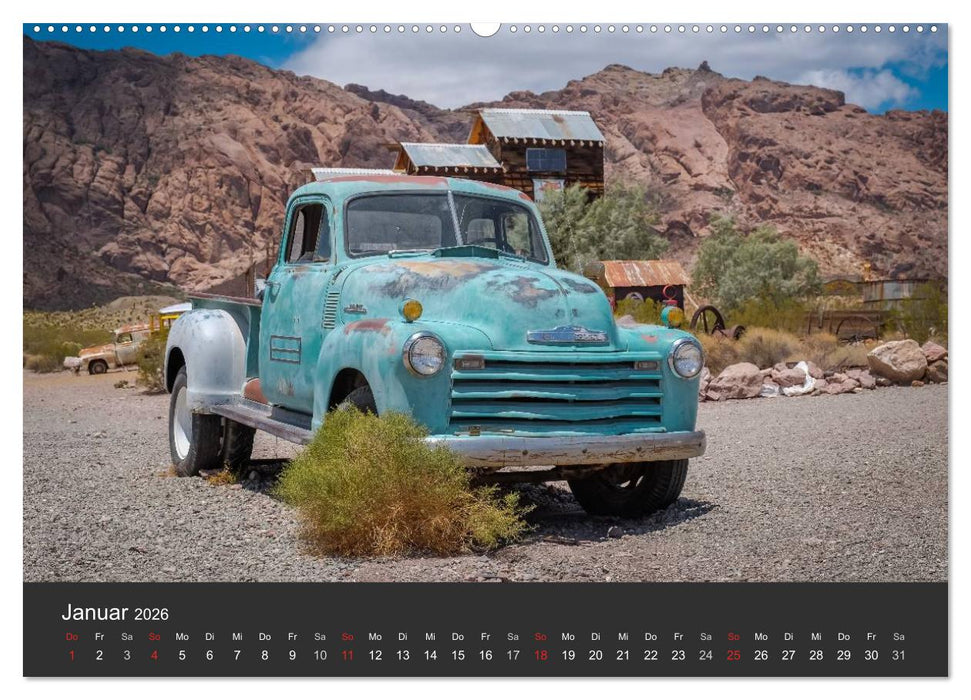Open the year 2026 label
Screen dimensions: 971x700
(152, 612)
